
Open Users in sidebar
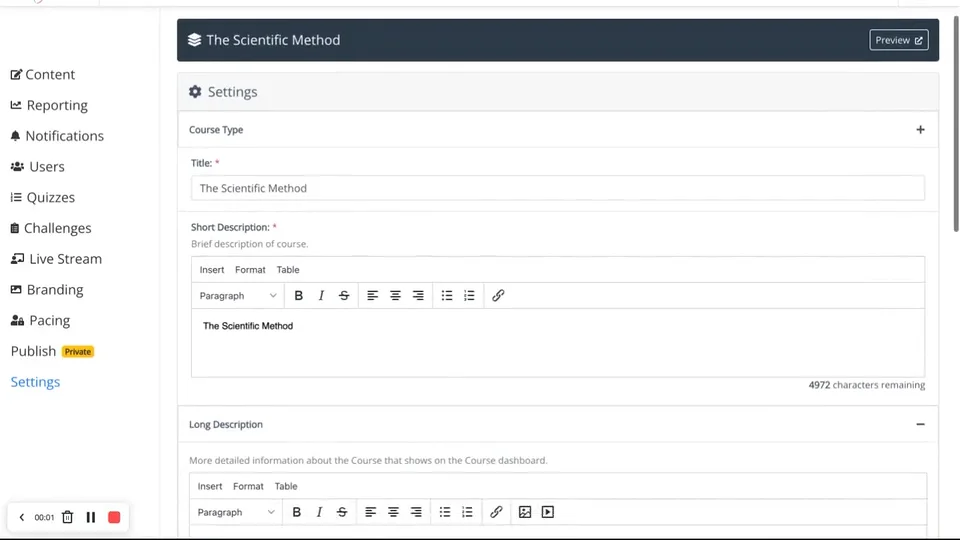37,167
